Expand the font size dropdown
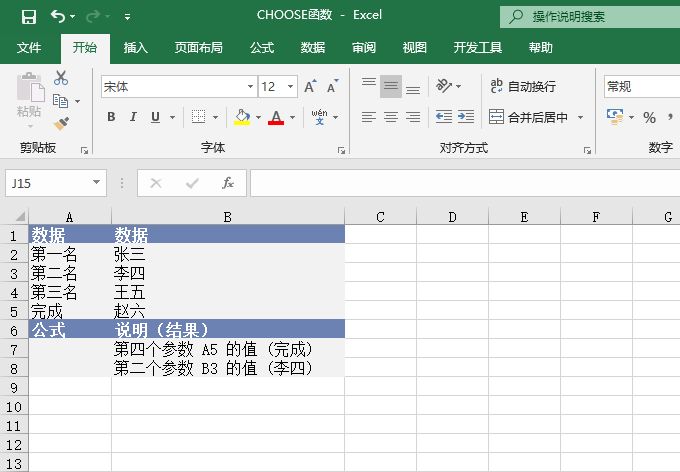The width and height of the screenshot is (680, 472). pyautogui.click(x=290, y=87)
